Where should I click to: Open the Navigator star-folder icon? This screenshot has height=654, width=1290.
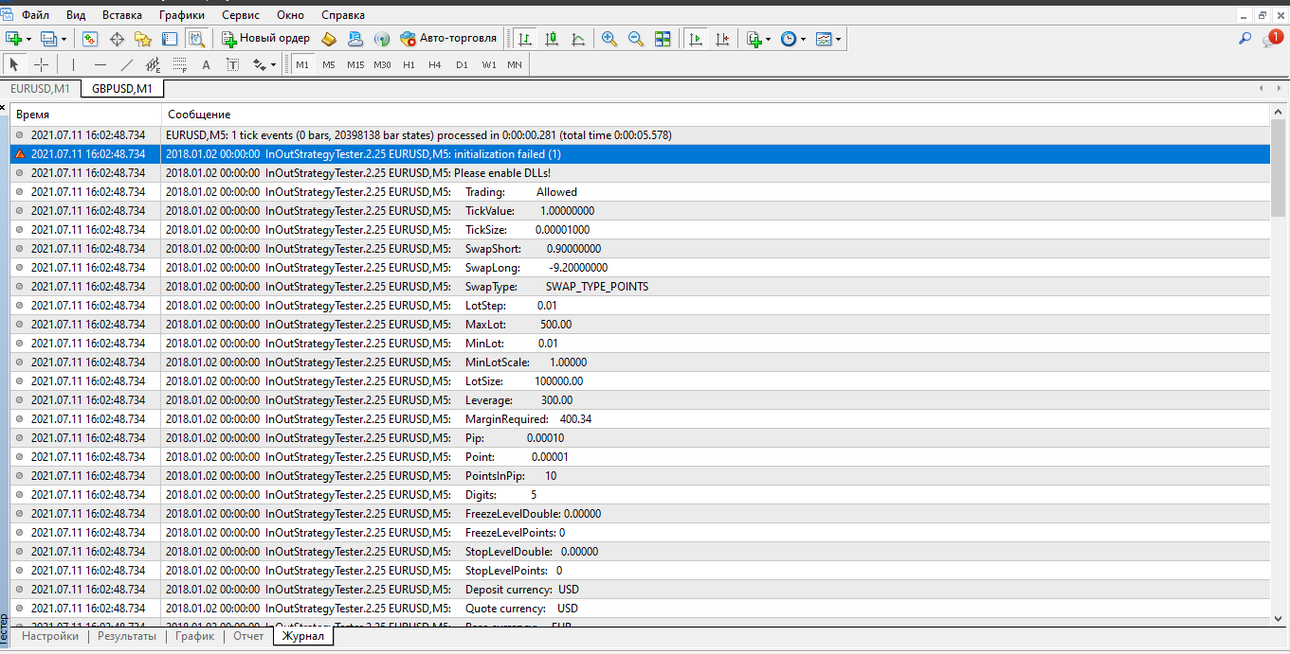(x=143, y=38)
